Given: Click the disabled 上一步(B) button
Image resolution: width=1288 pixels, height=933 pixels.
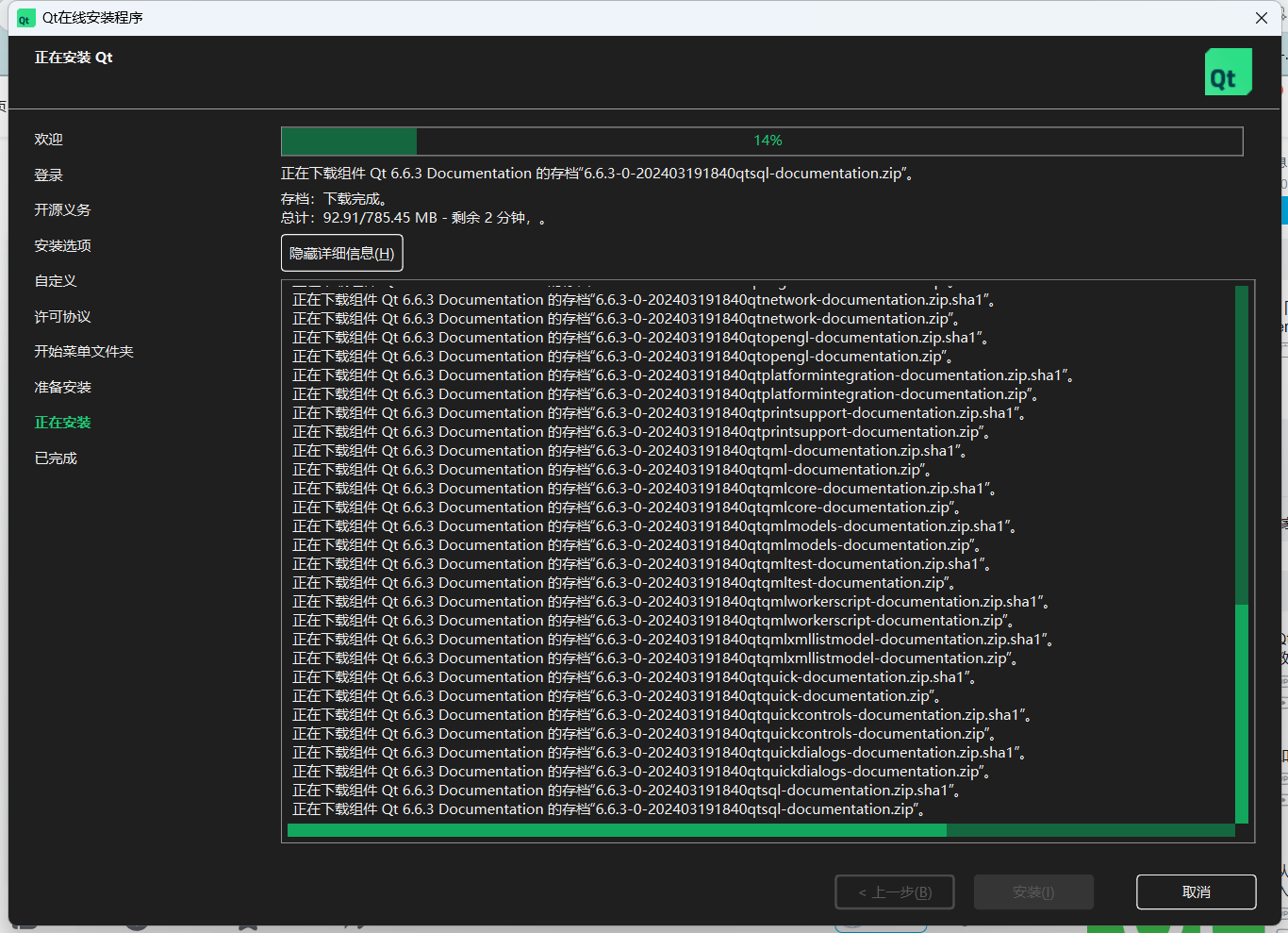Looking at the screenshot, I should coord(895,891).
